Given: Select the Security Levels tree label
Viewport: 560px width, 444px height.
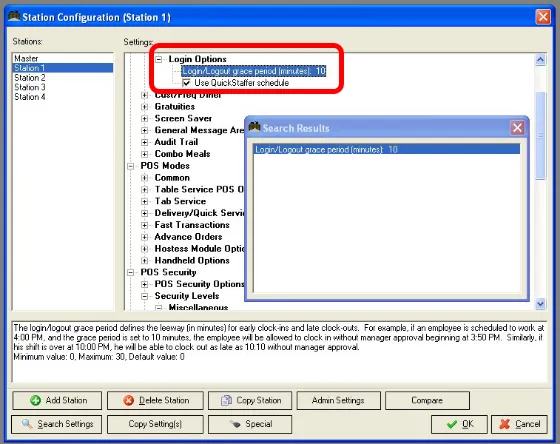Looking at the screenshot, I should point(187,296).
